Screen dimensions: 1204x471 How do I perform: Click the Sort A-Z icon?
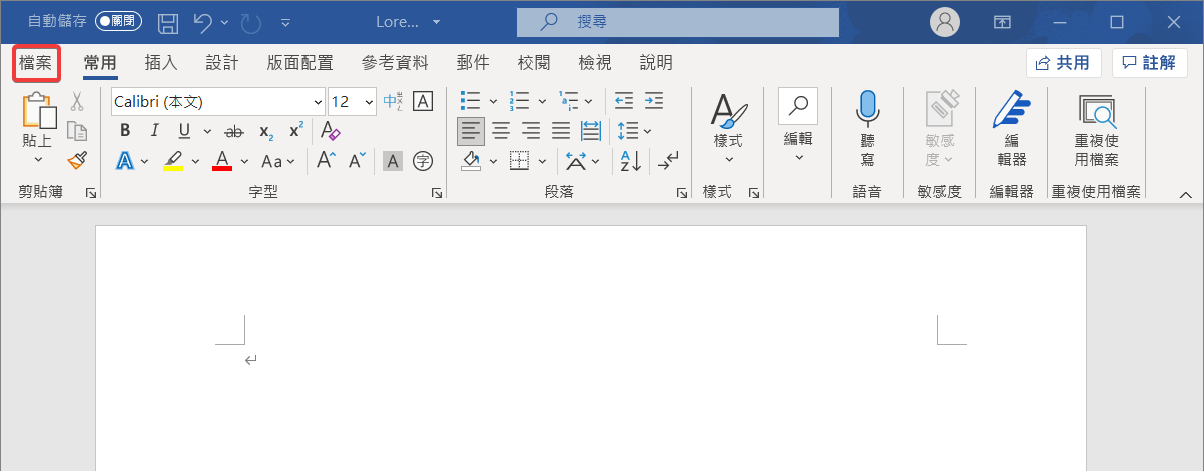click(631, 160)
